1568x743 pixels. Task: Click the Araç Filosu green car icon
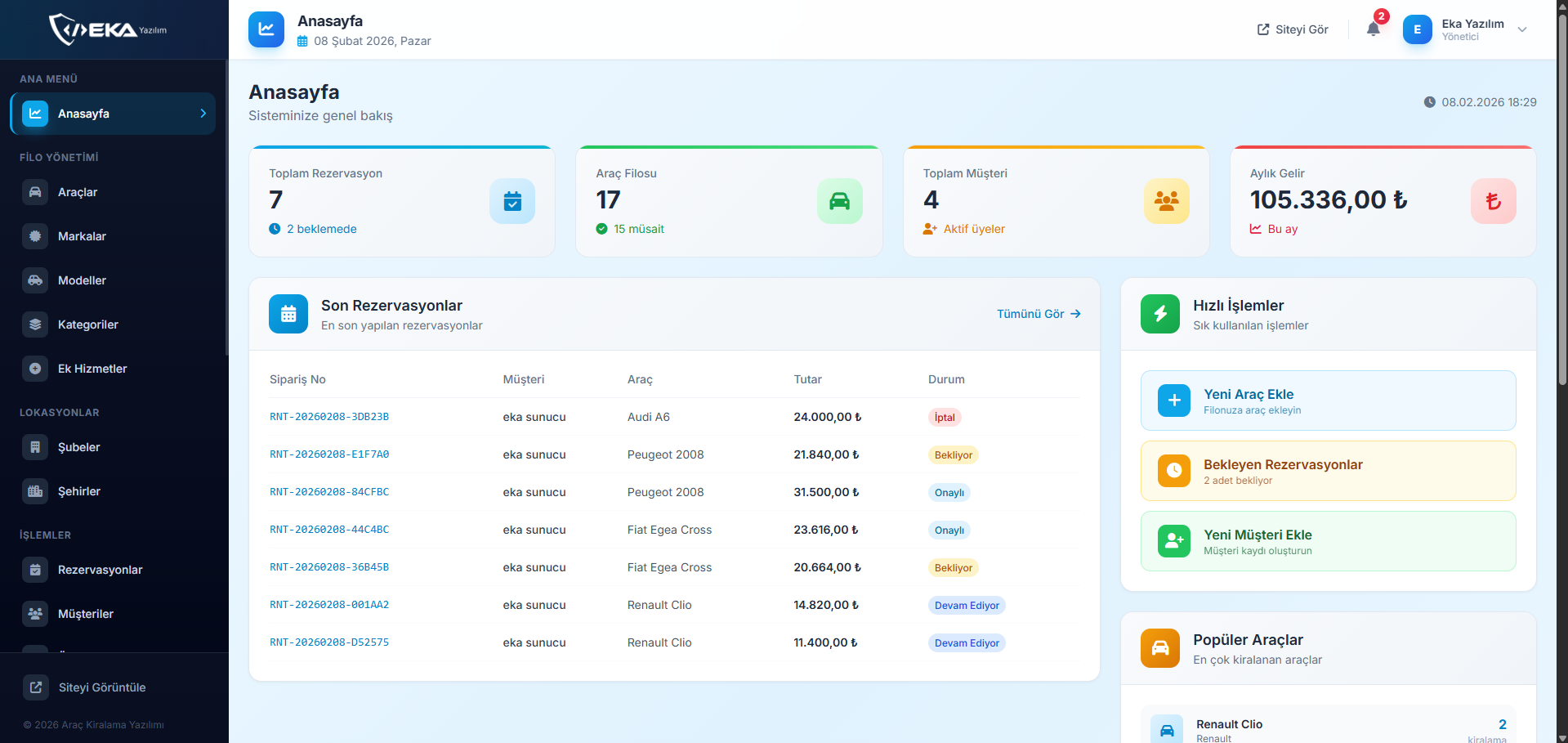(x=839, y=201)
